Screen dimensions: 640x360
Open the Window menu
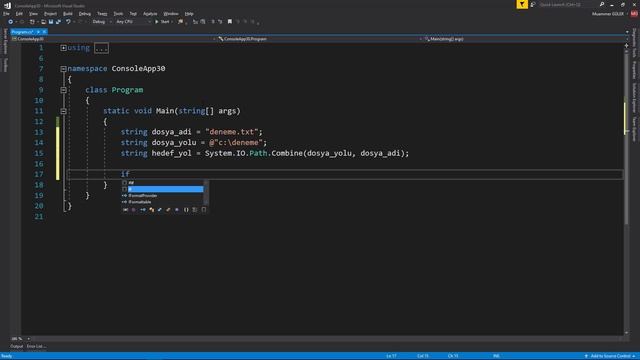pos(171,14)
